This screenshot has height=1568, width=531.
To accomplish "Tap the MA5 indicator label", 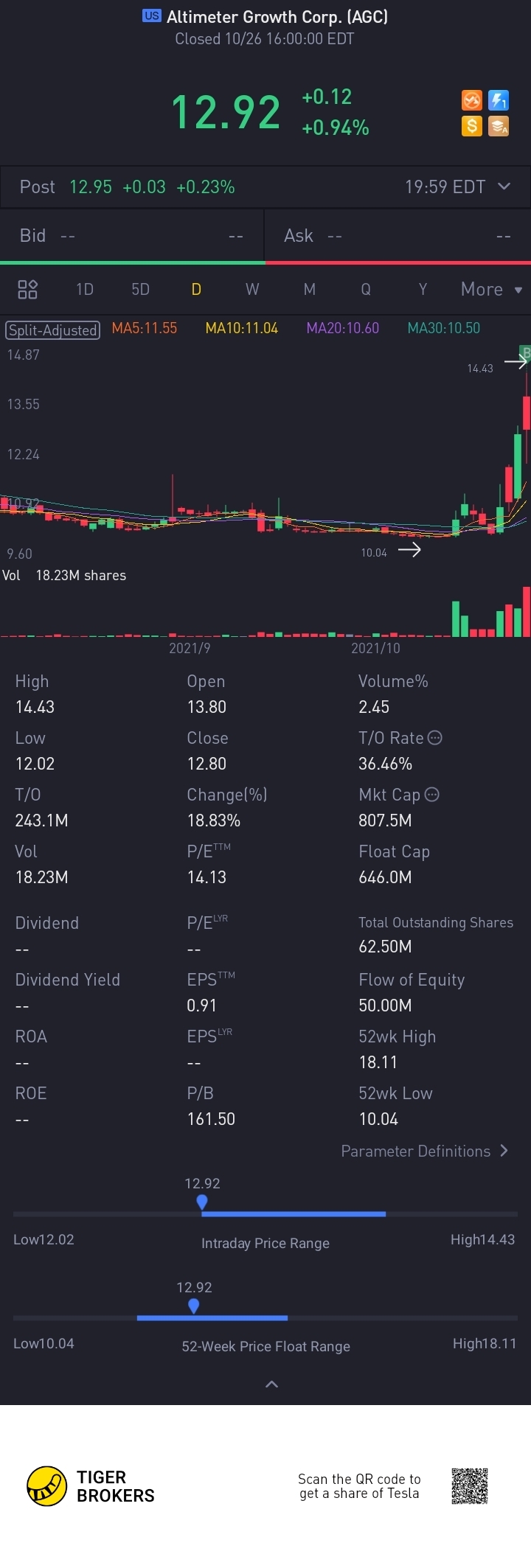I will click(145, 329).
